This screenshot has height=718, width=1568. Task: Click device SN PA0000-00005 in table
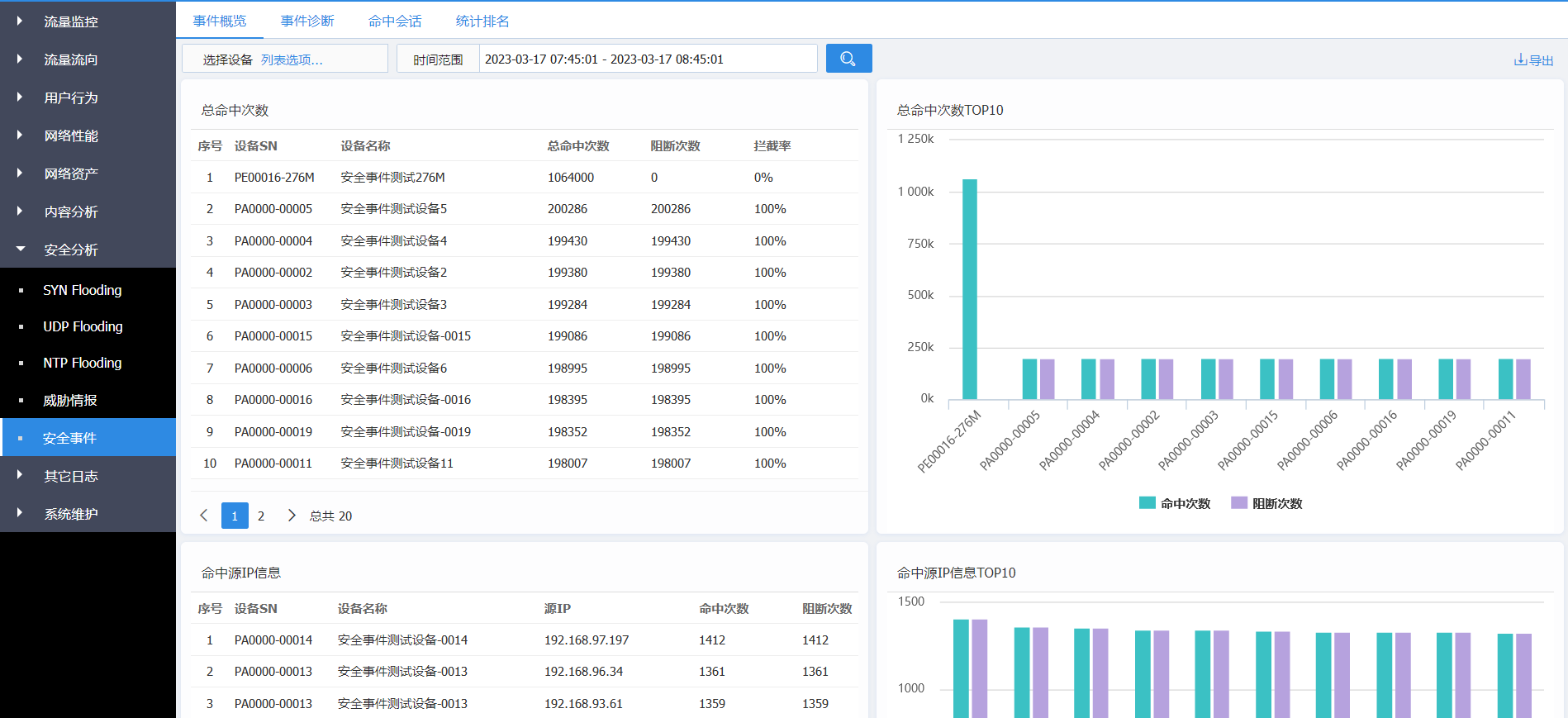point(273,209)
